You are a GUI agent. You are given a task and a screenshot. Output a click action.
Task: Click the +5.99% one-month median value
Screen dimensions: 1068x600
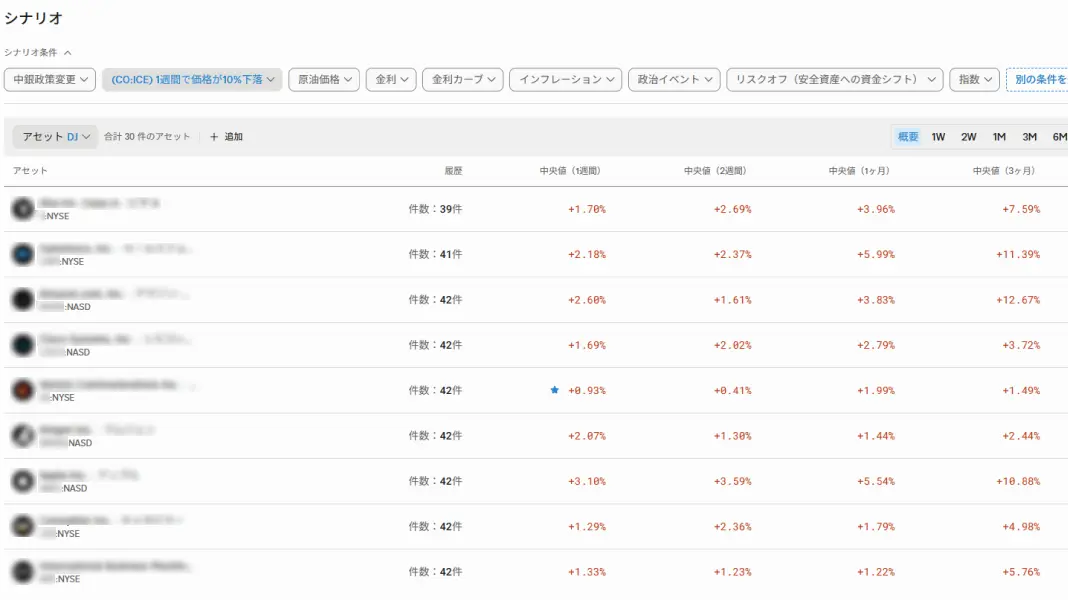coord(876,254)
